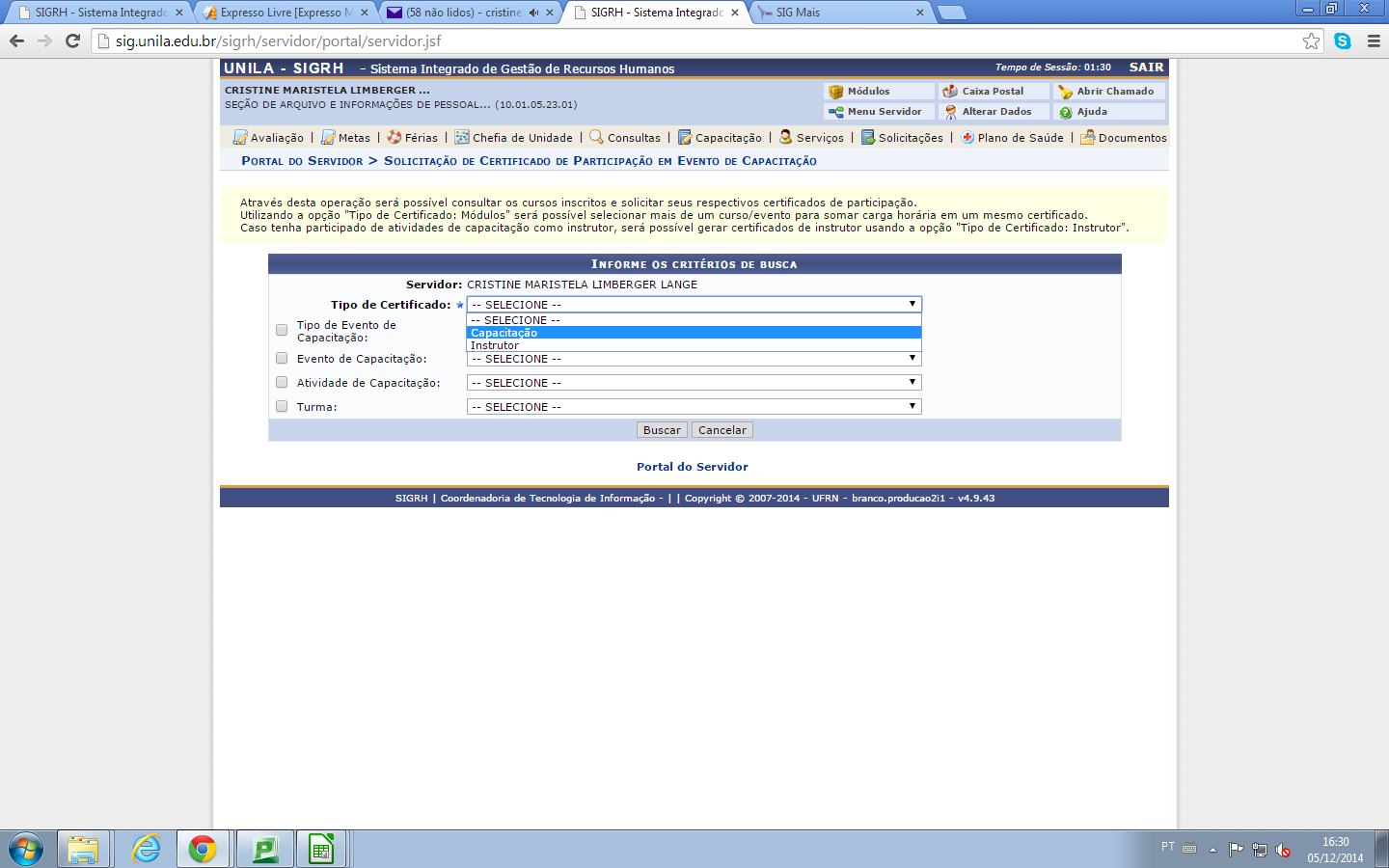Open Atividade de Capacitação dropdown
Image resolution: width=1389 pixels, height=868 pixels.
pos(694,383)
